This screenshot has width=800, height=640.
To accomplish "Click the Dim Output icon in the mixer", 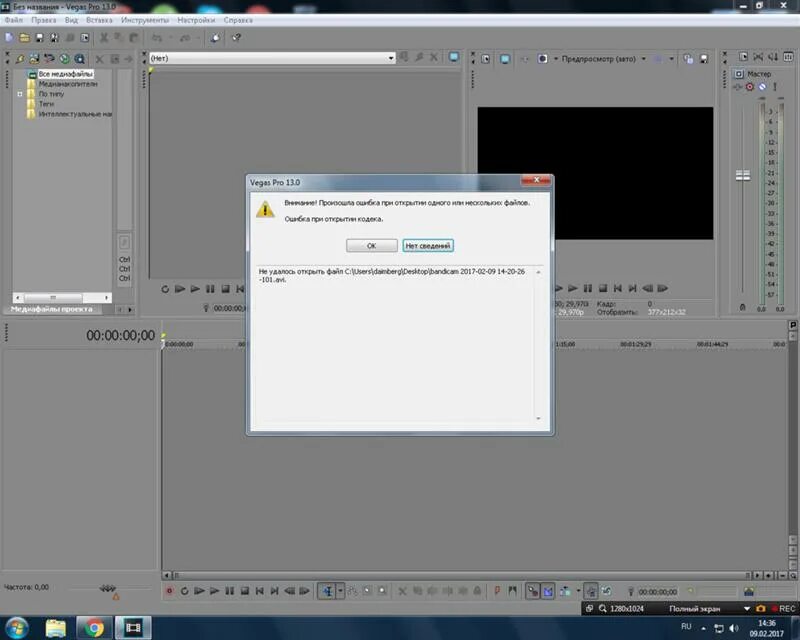I will pos(773,57).
